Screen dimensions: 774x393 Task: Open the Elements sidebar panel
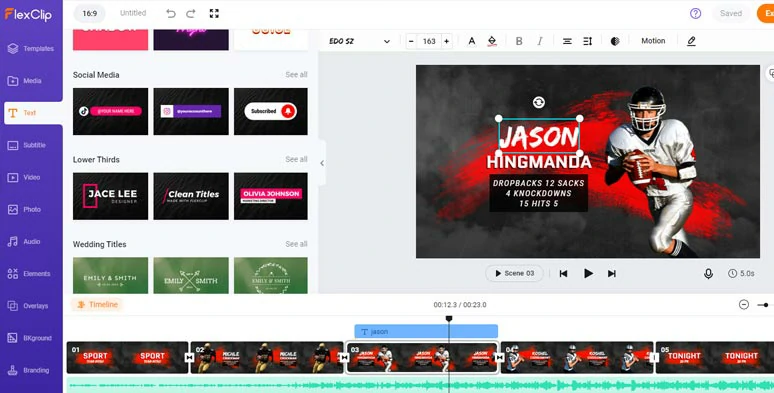coord(29,274)
